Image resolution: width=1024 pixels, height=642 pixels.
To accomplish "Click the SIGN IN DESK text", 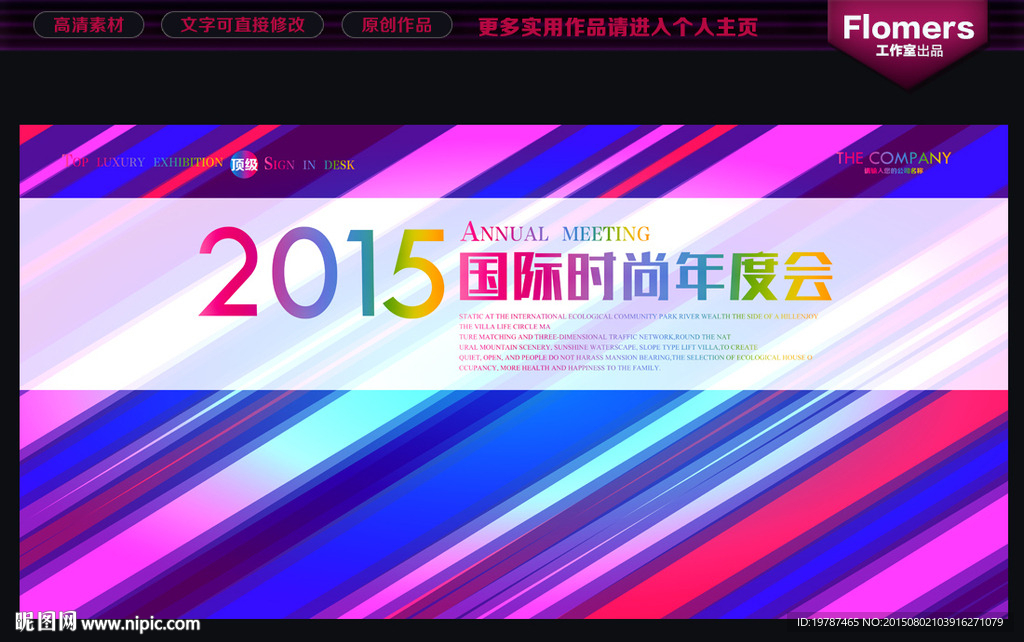I will 309,165.
